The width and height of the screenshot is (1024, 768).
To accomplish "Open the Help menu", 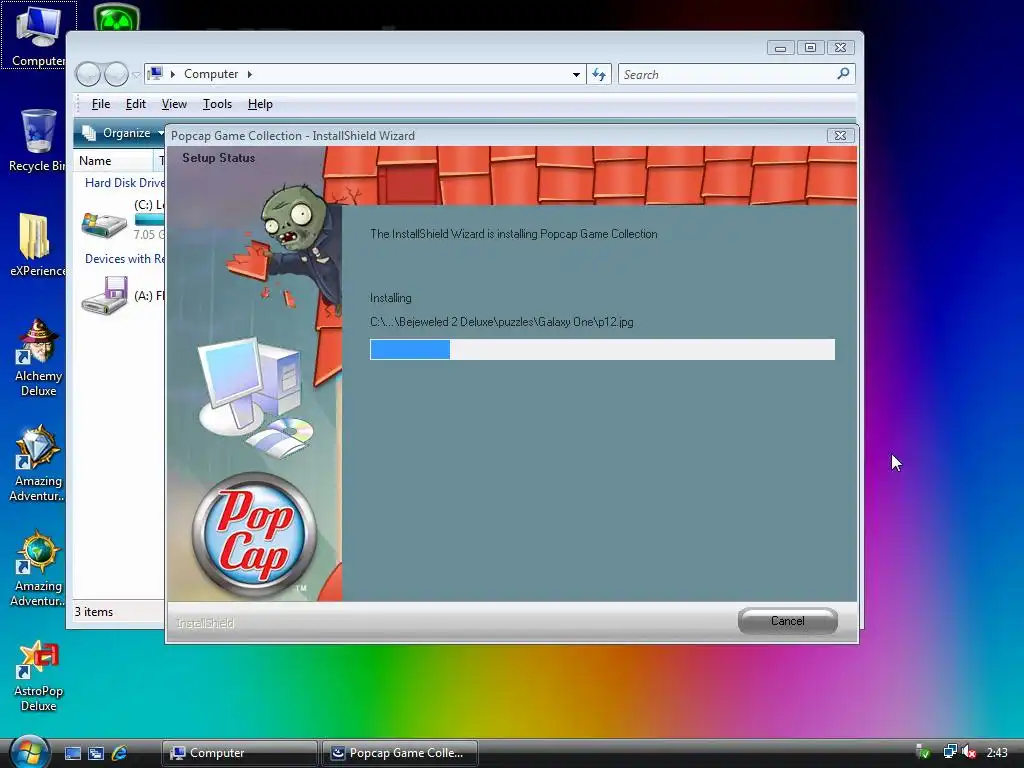I will 260,104.
